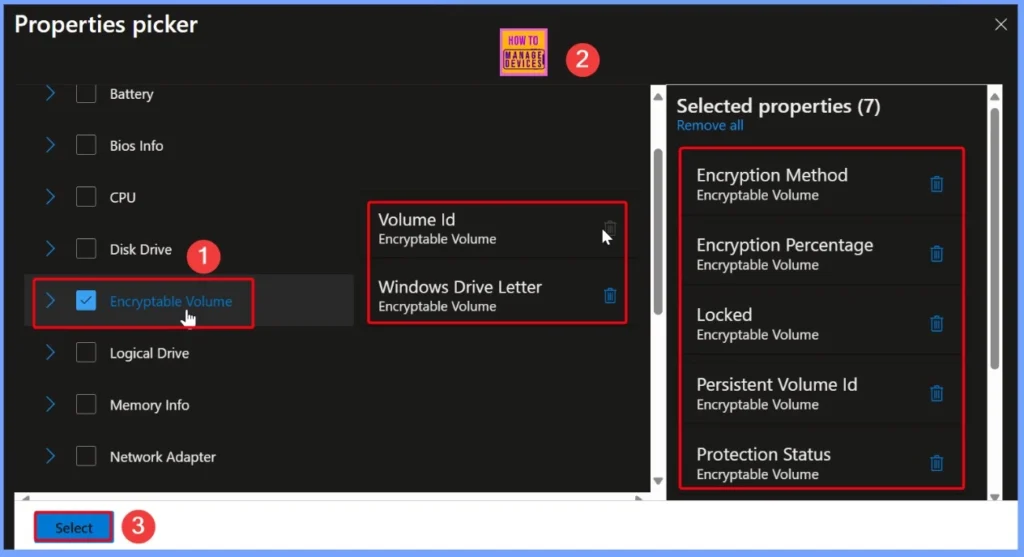Check the Battery checkbox
The image size is (1024, 557).
(86, 93)
